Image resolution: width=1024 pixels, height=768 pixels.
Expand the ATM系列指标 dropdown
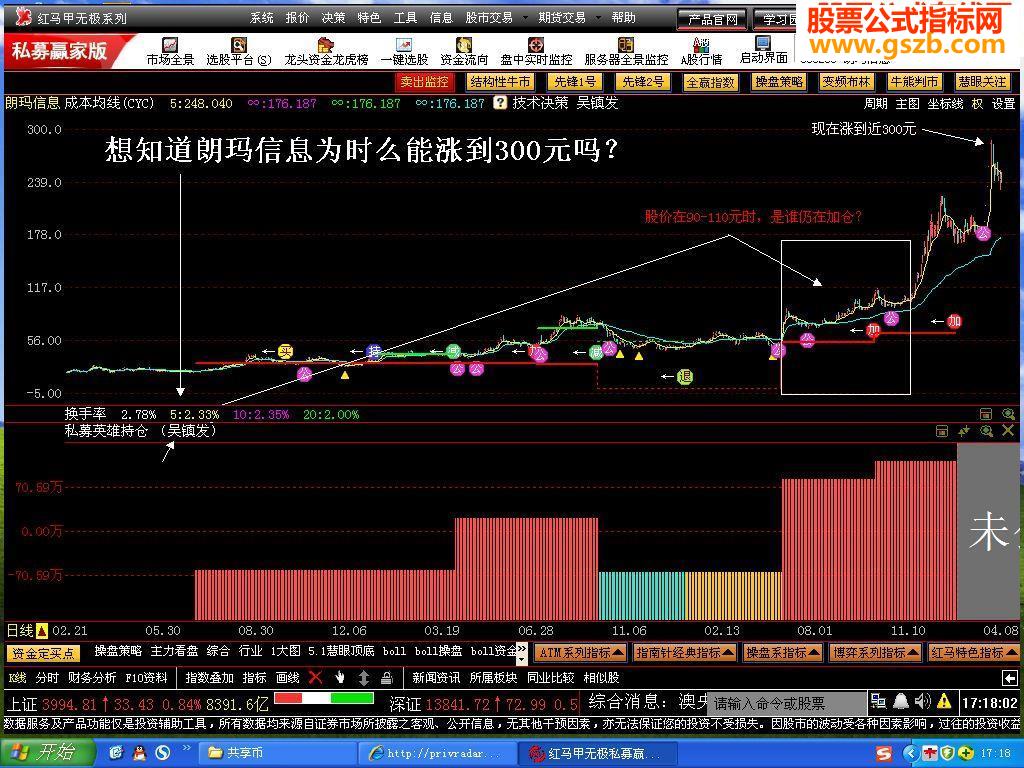[581, 652]
